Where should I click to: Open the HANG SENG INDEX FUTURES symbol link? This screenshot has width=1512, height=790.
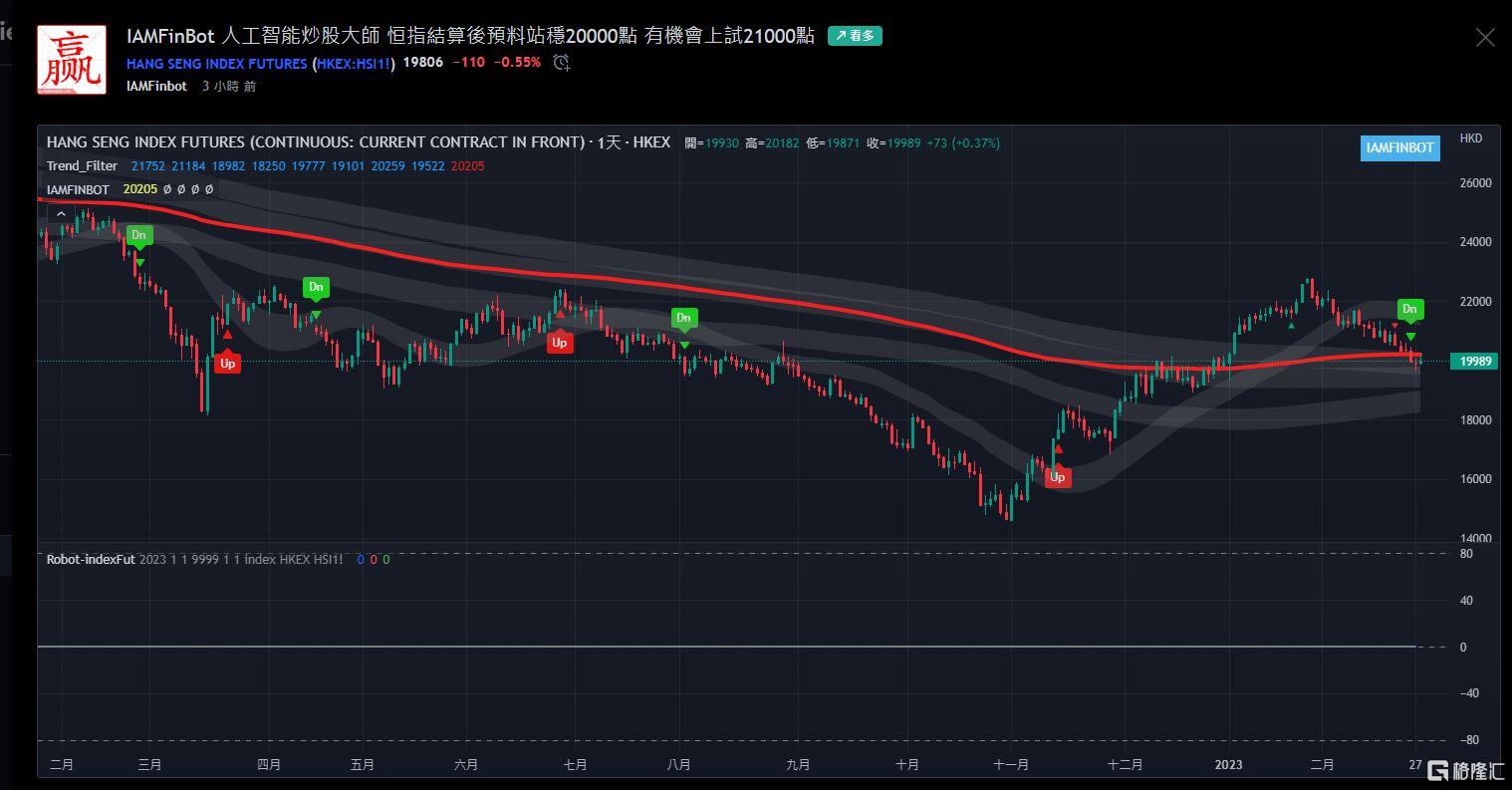point(216,63)
